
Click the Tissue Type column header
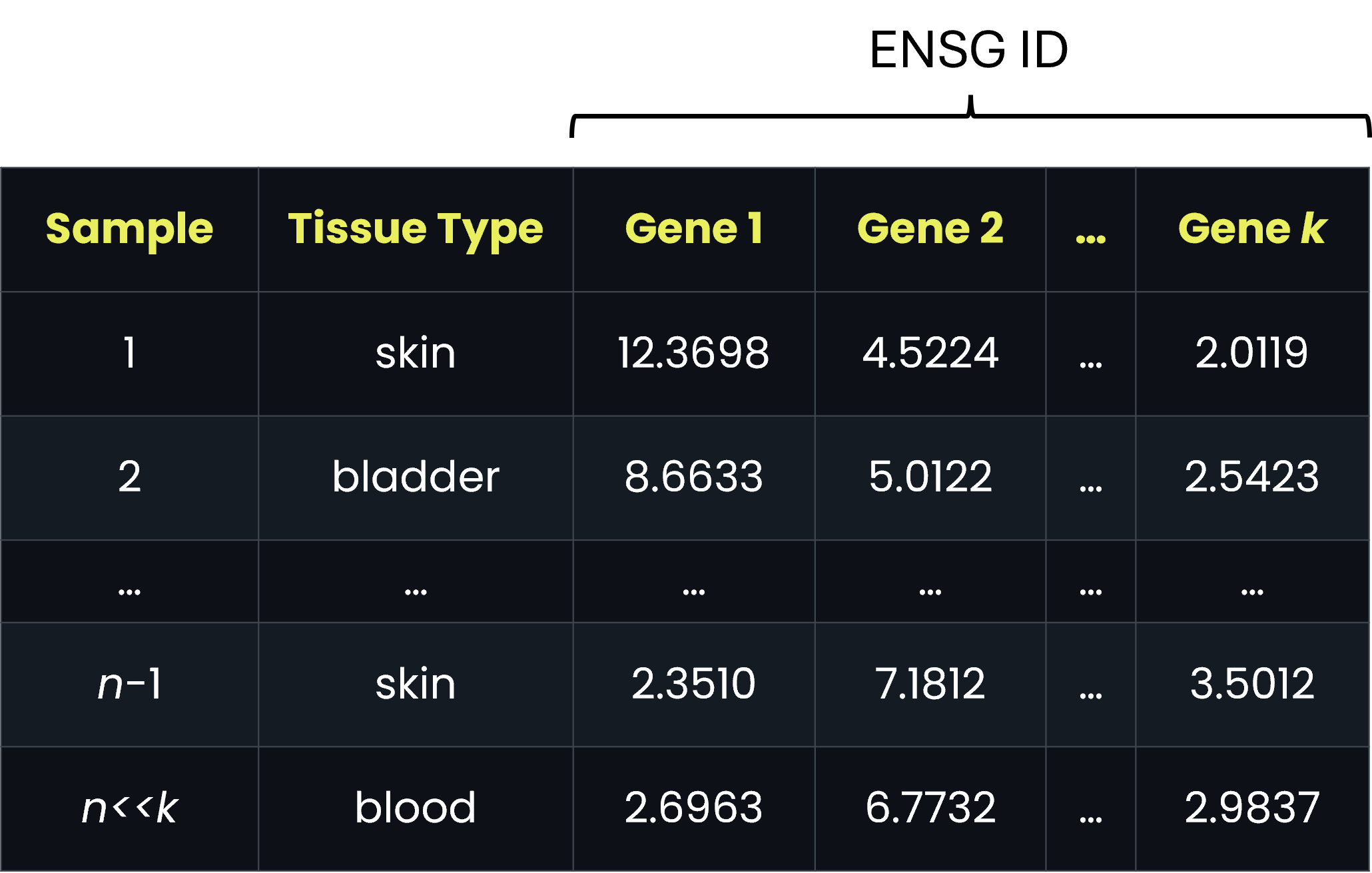pos(416,230)
